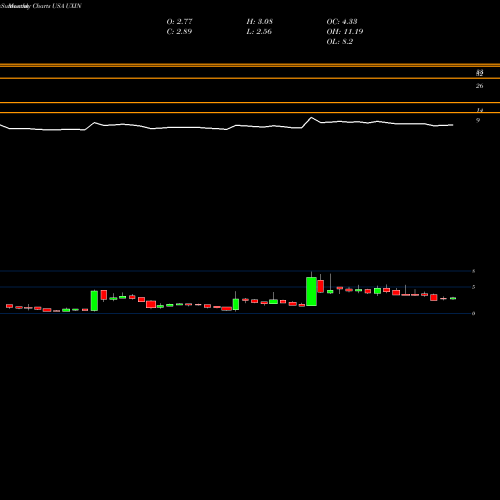Click the 5 axis label beside the candlesticks
The image size is (500, 500).
[473, 287]
